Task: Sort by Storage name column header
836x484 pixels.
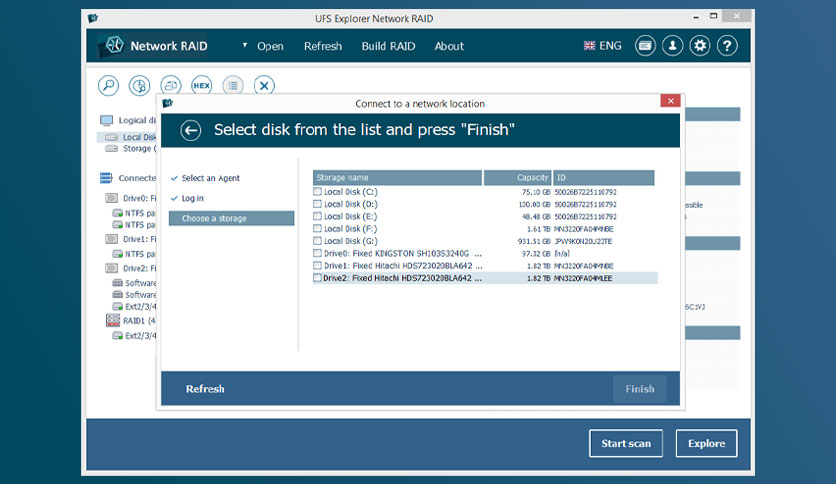Action: point(397,178)
